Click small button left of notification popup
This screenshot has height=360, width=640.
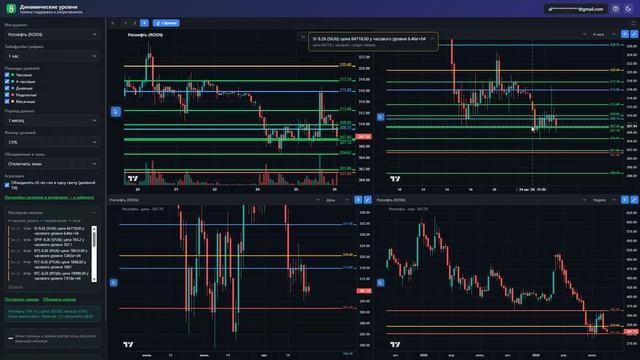[303, 37]
